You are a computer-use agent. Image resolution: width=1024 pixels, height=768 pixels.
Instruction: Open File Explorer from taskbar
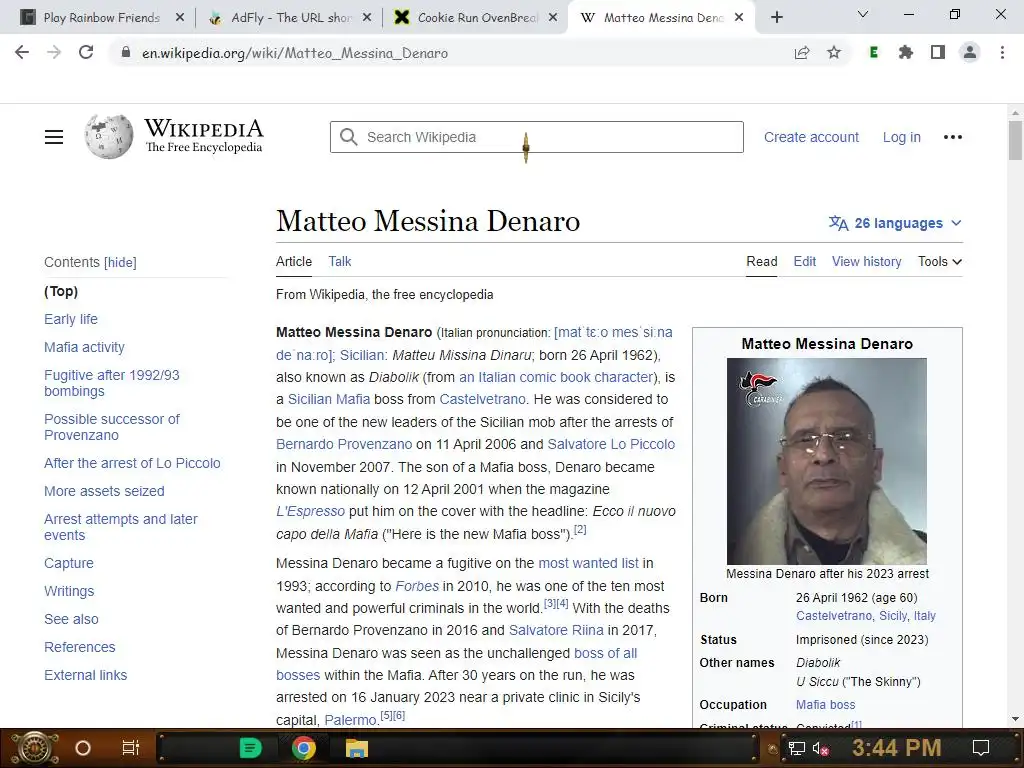(x=357, y=748)
